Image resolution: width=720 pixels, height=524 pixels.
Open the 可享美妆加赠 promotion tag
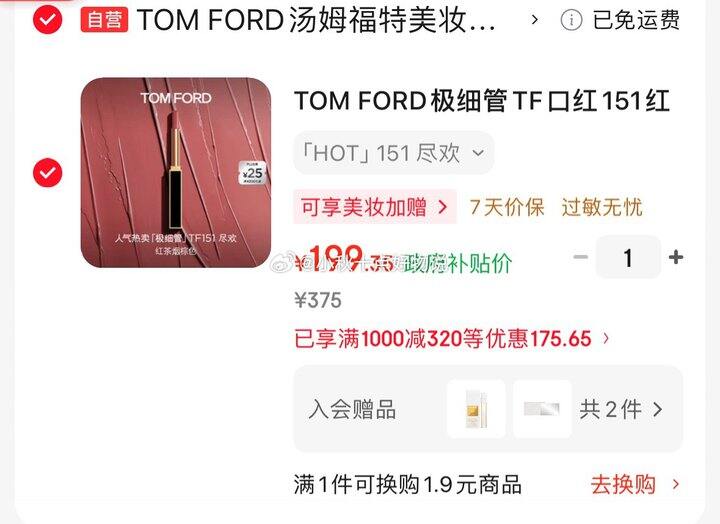point(375,207)
